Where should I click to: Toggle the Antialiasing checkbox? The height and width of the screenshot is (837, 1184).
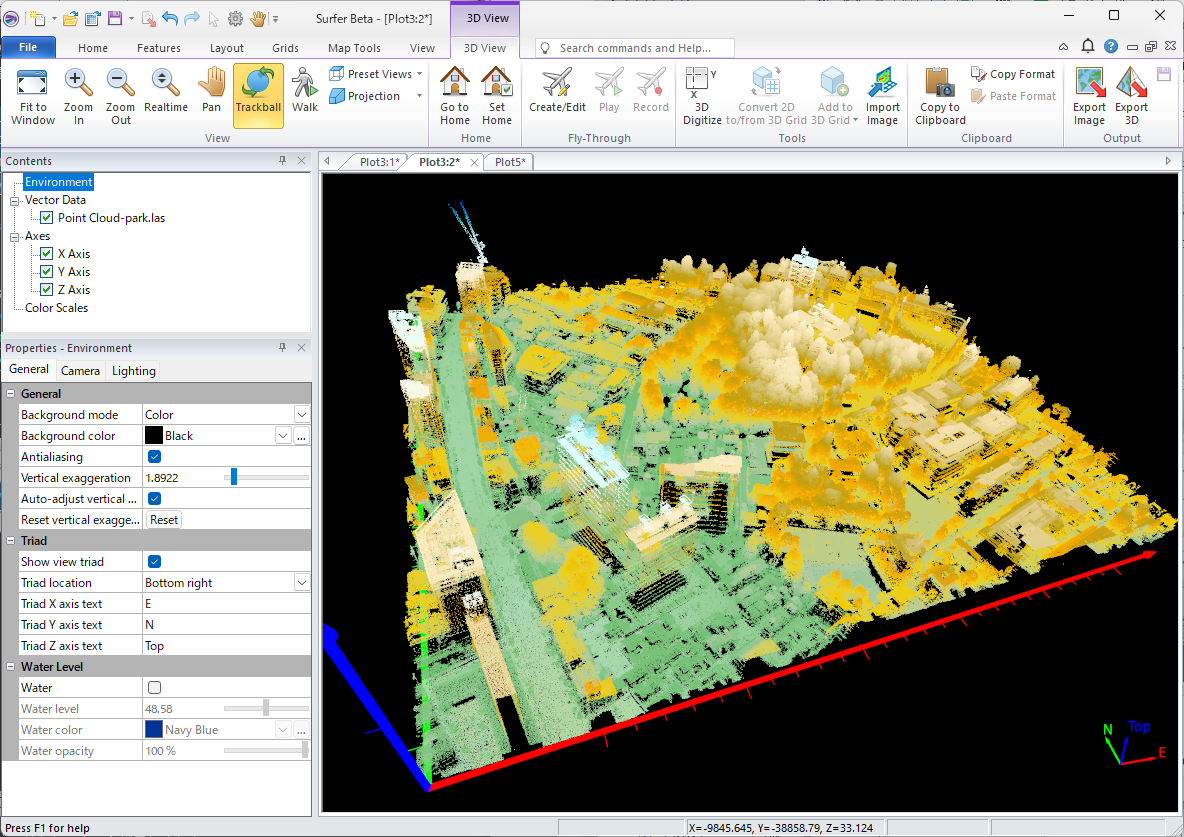click(155, 457)
